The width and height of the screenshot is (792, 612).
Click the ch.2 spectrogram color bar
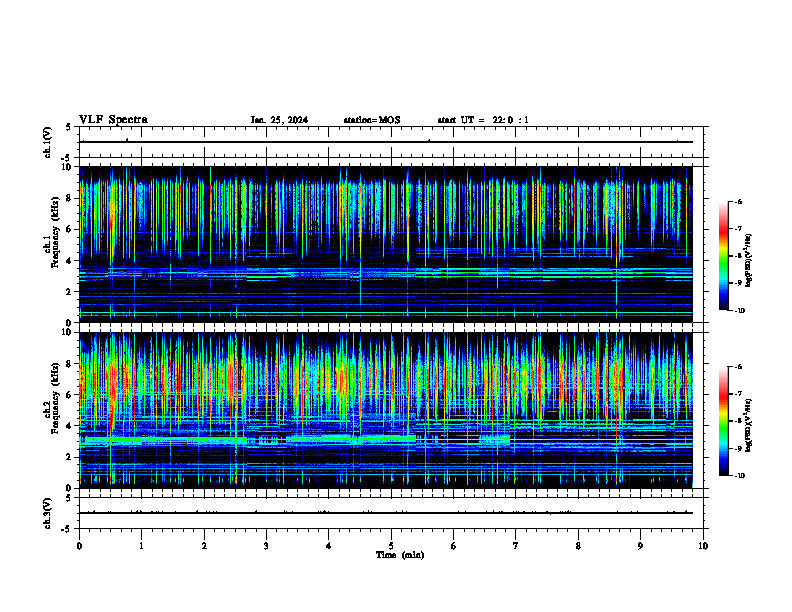tap(723, 421)
